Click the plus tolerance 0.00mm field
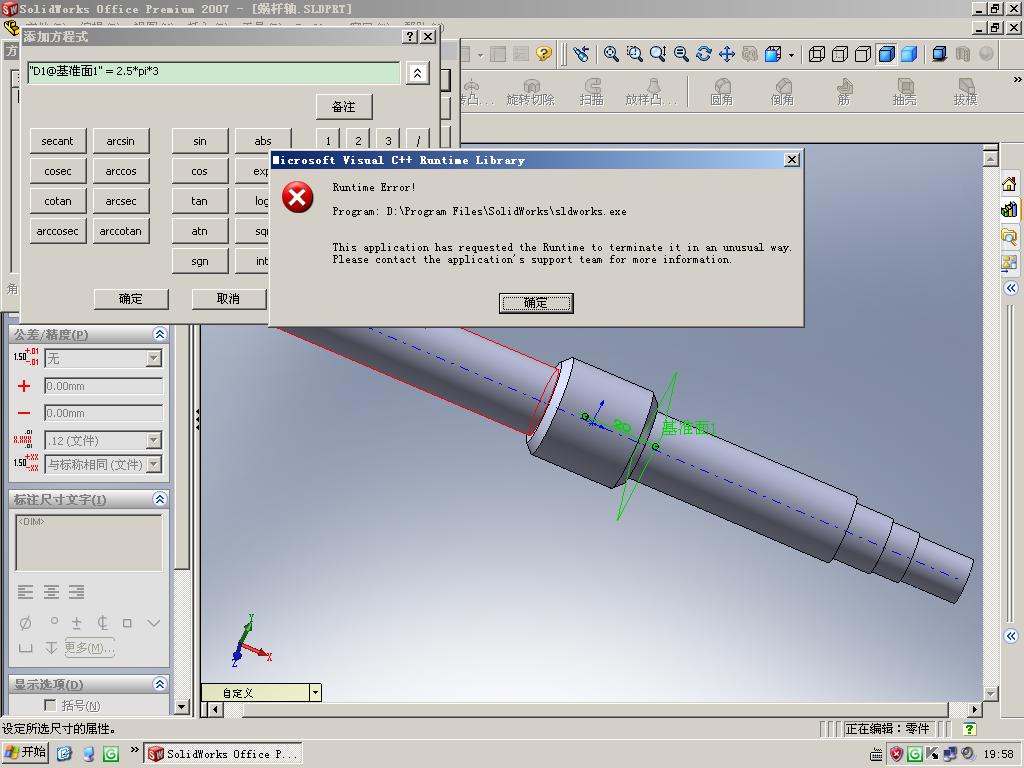This screenshot has height=768, width=1024. coord(103,386)
